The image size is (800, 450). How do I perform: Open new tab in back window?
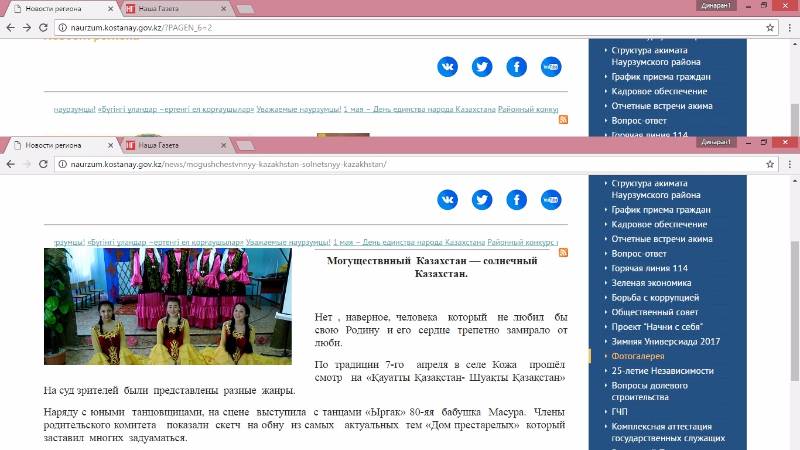coord(245,9)
